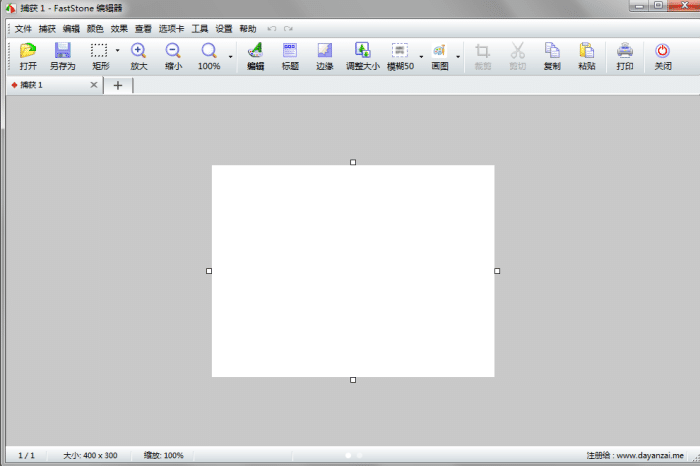Expand the Blur 50 (模糊50) dropdown arrow
The image size is (700, 466).
(421, 57)
